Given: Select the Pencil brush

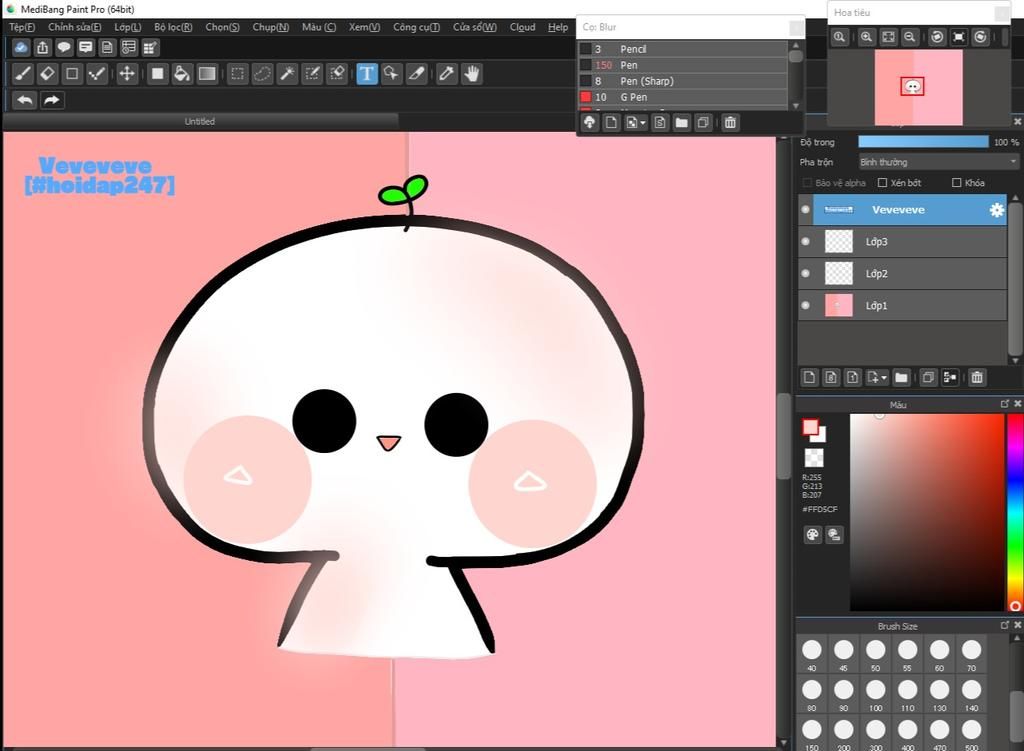Looking at the screenshot, I should [x=682, y=49].
